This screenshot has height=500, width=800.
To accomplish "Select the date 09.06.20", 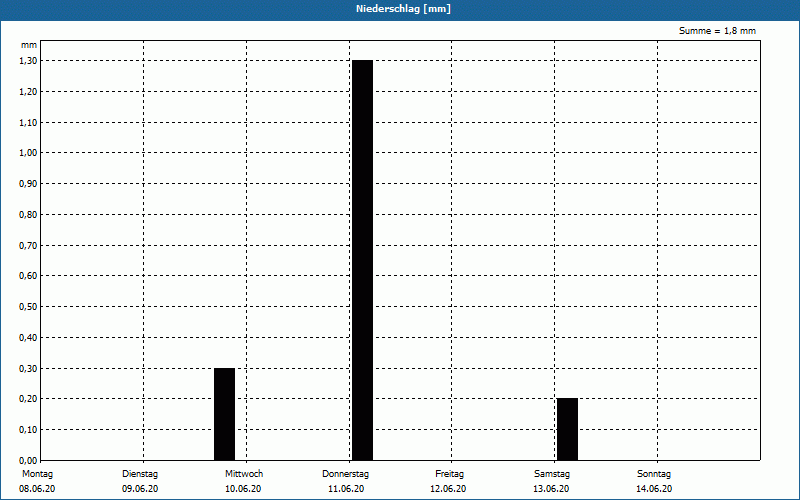I will click(x=140, y=489).
